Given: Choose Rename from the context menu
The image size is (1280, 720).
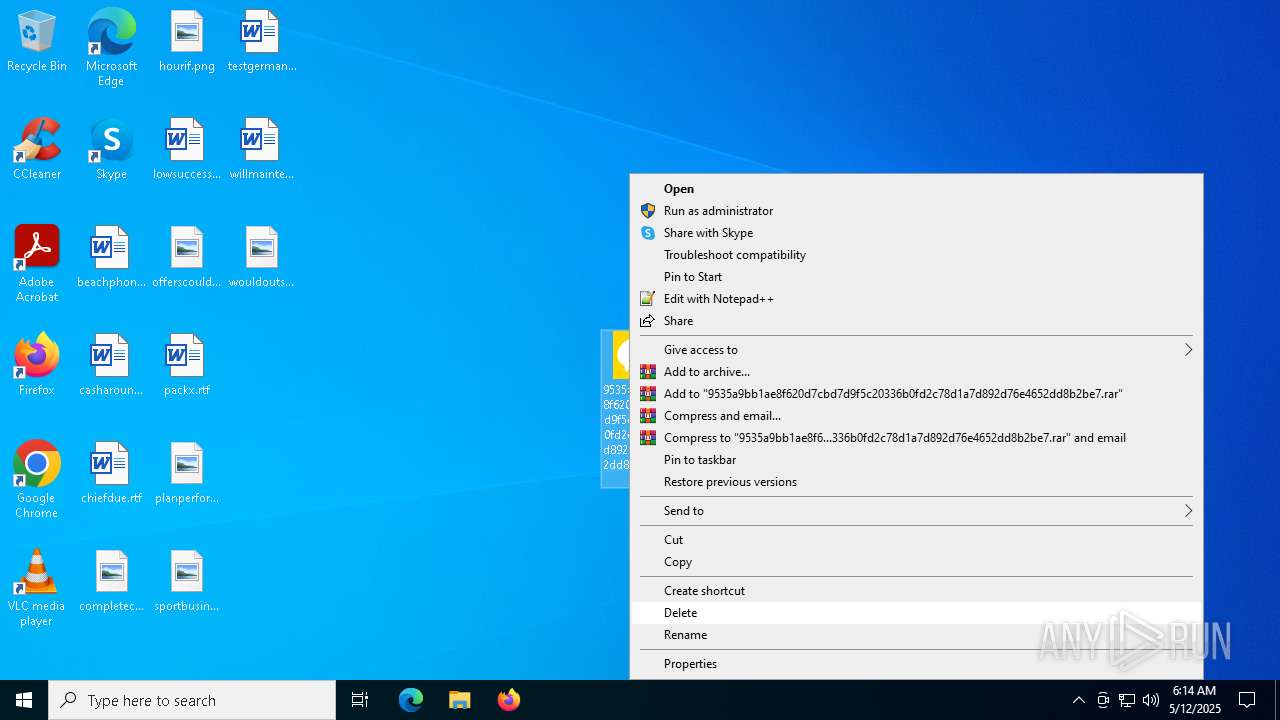Looking at the screenshot, I should 916,635.
